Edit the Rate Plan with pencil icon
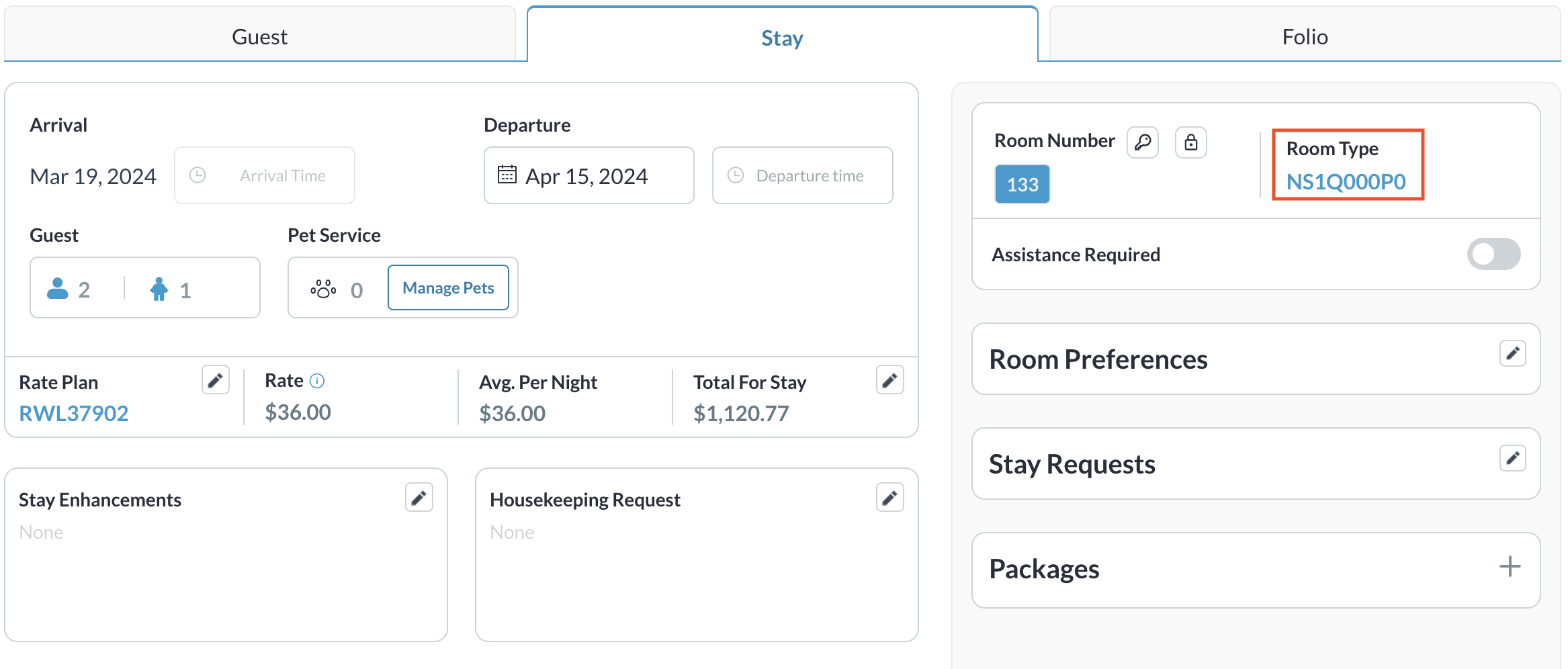The image size is (1568, 669). (215, 381)
